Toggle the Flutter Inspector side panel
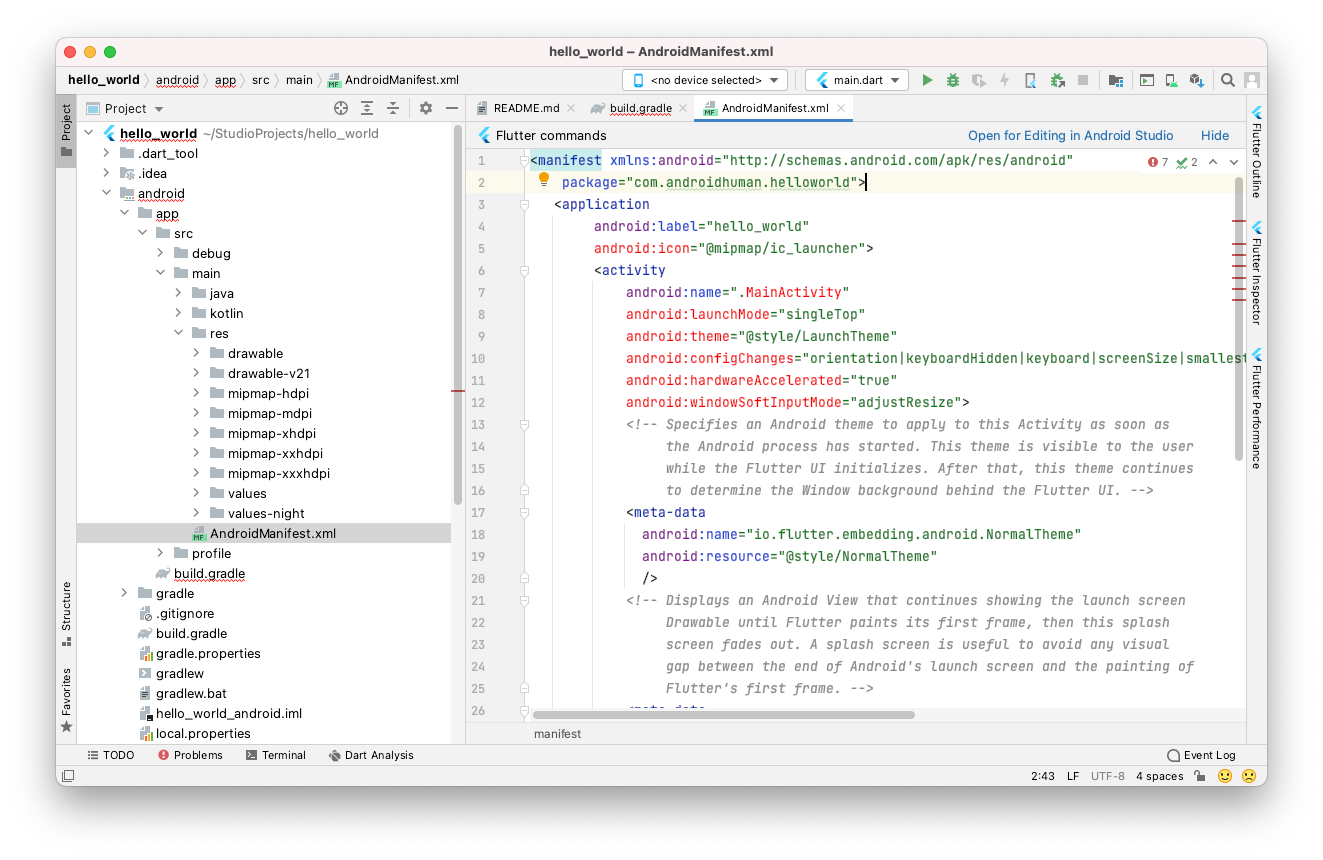 click(x=1257, y=273)
